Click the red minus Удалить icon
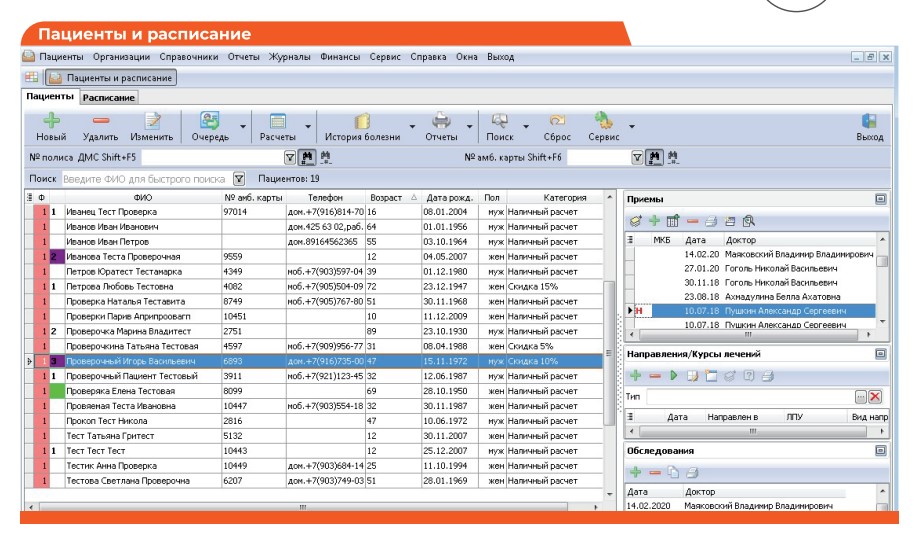This screenshot has height=539, width=914. tap(100, 120)
